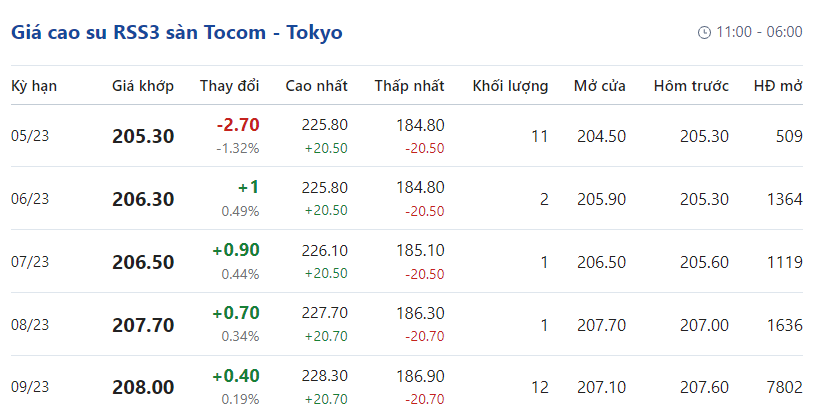This screenshot has height=415, width=814.
Task: Click the Thay đổi column header
Action: coord(229,86)
